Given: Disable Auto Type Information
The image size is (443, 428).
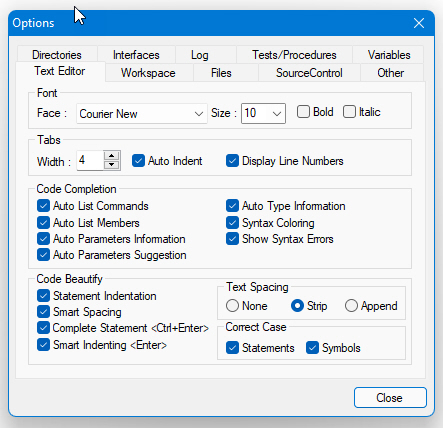Looking at the screenshot, I should pos(232,206).
